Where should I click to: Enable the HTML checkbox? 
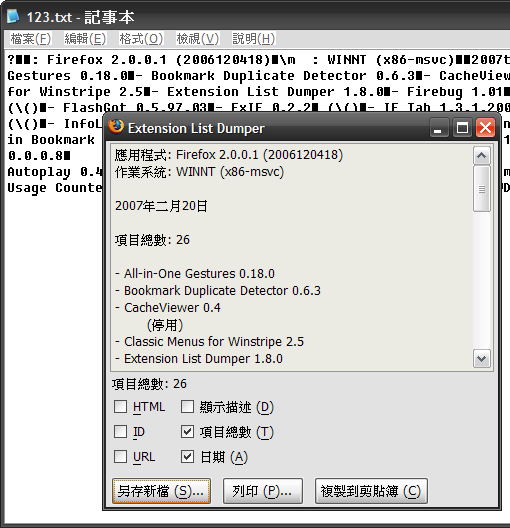click(x=120, y=406)
